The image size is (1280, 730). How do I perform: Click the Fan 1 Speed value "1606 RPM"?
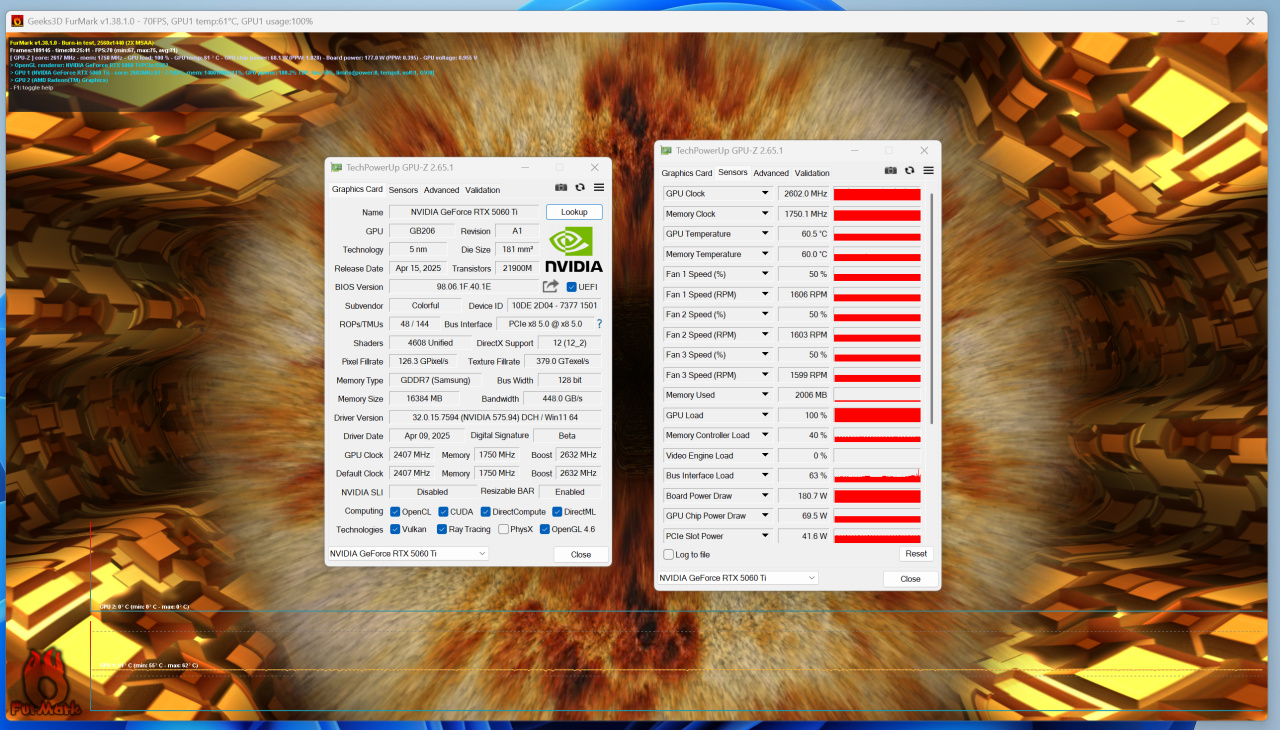click(x=804, y=295)
